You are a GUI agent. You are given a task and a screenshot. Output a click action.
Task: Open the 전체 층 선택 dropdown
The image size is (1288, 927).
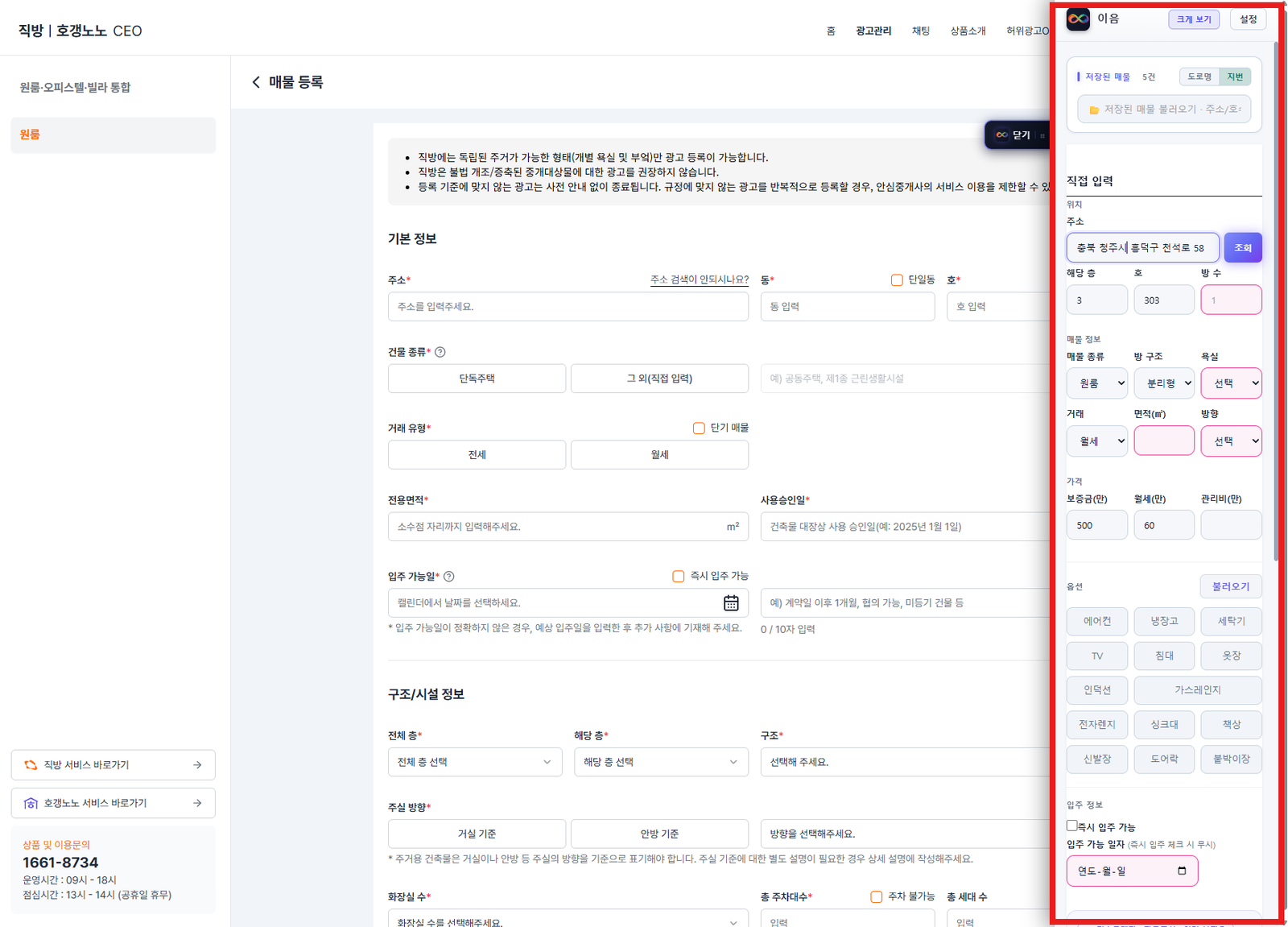[x=475, y=762]
